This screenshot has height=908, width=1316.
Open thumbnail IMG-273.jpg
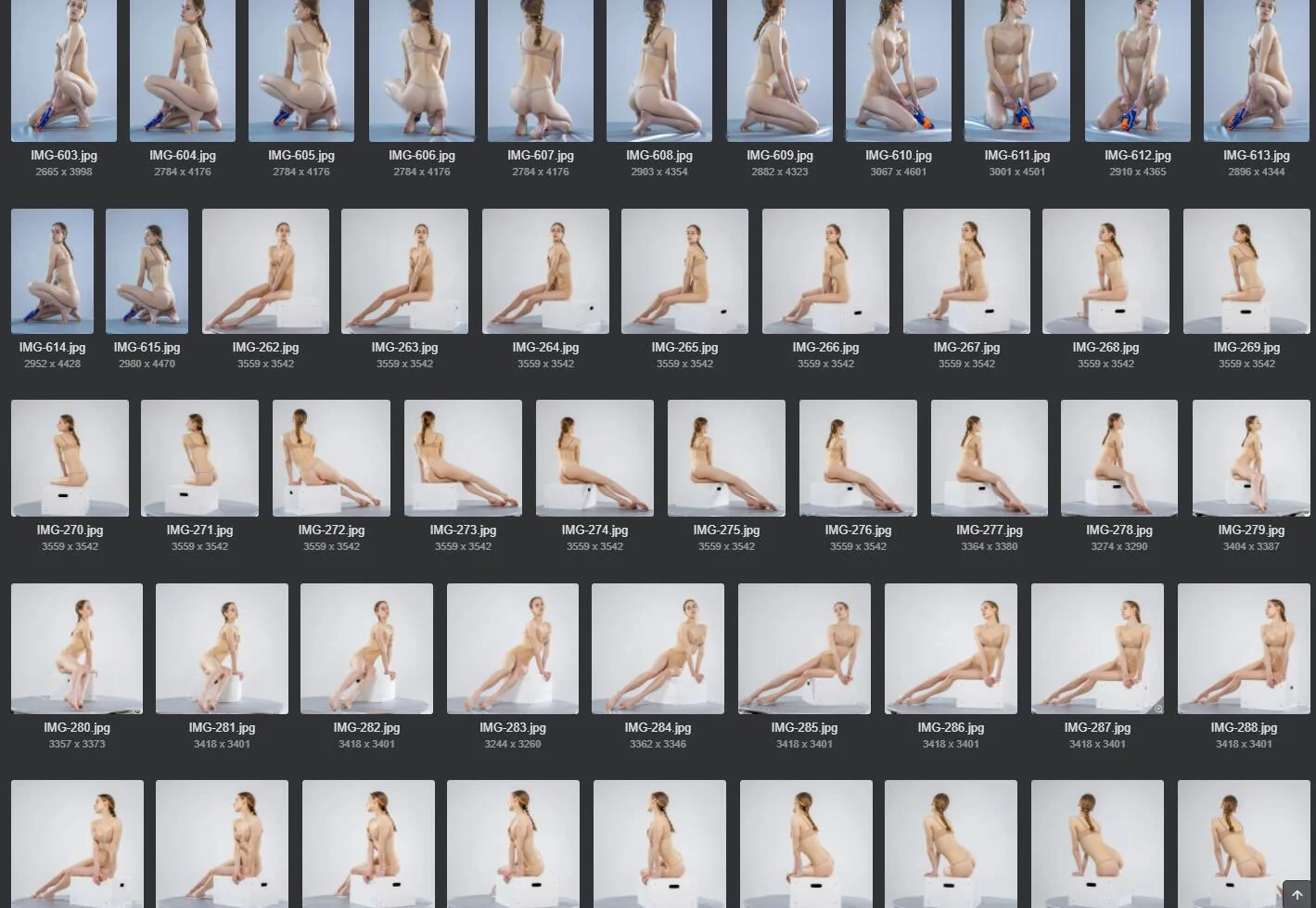click(x=463, y=458)
